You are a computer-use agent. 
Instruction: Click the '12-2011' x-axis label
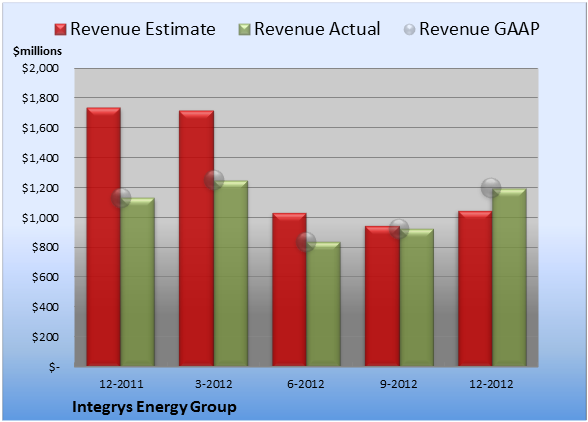click(x=121, y=384)
